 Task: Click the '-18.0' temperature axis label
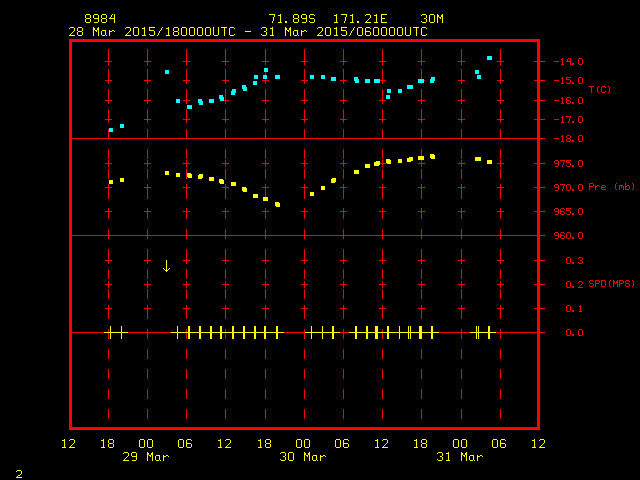[x=568, y=139]
